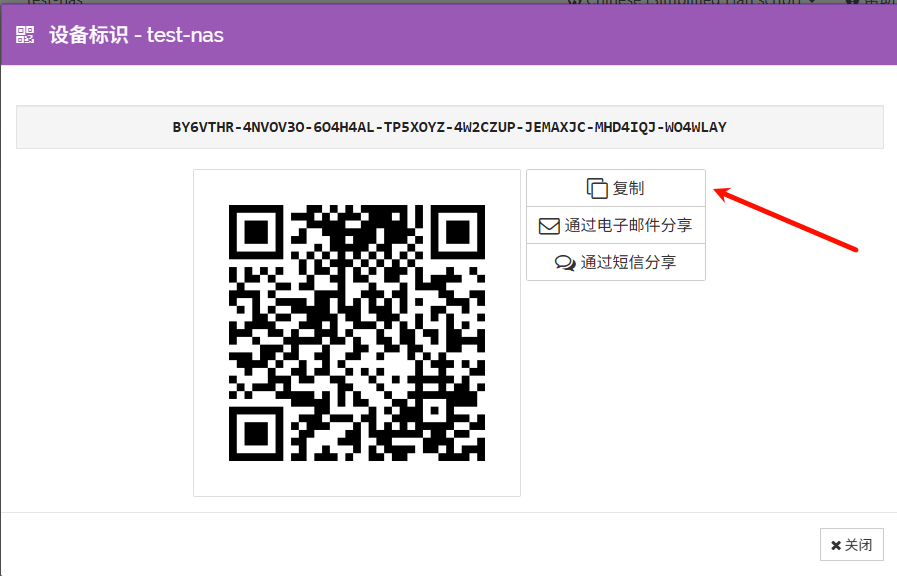Click the 设备标识 - test-nas dialog title
897x576 pixels.
136,35
